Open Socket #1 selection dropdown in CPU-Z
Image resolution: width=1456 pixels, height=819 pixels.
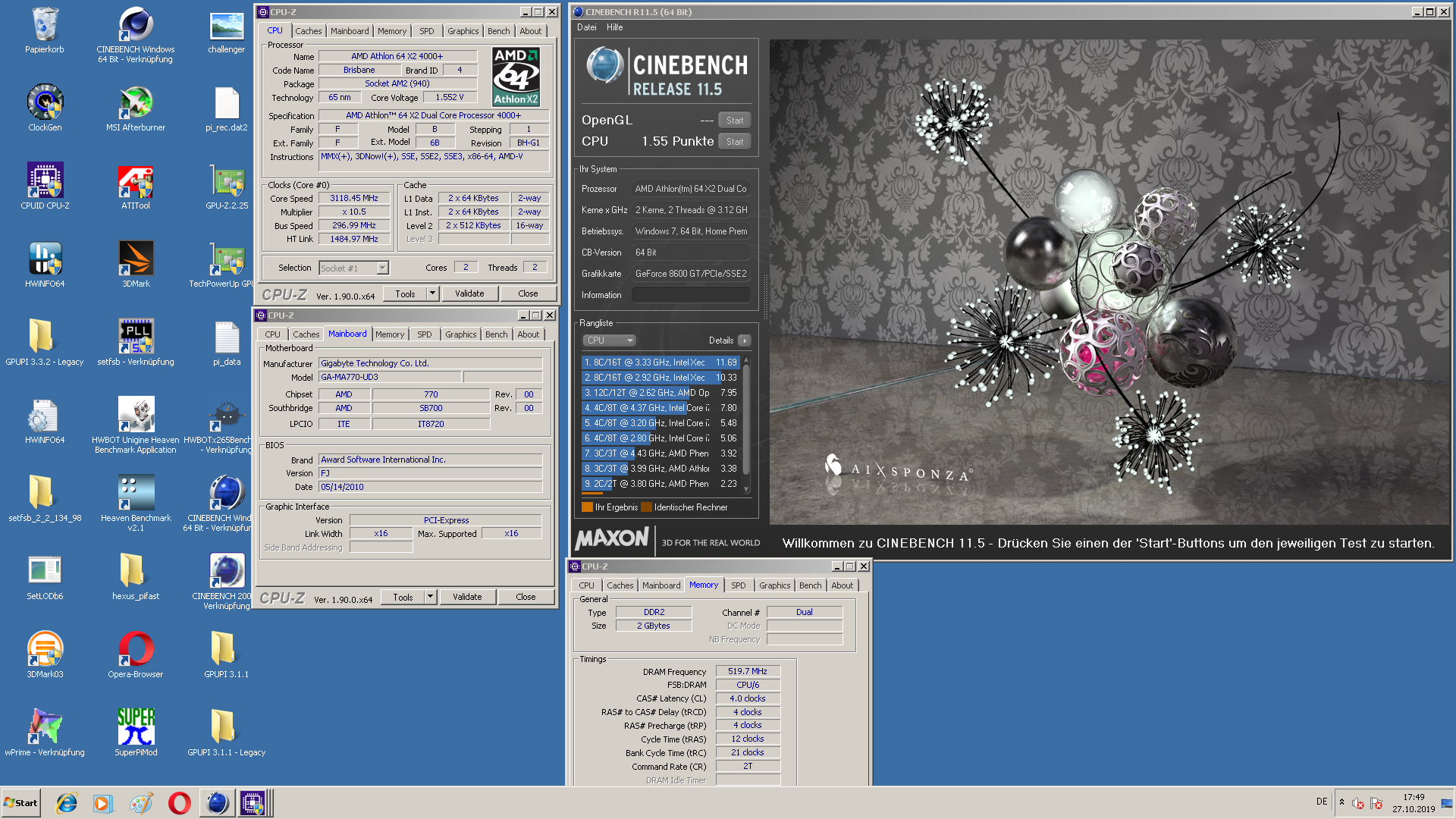pyautogui.click(x=383, y=268)
